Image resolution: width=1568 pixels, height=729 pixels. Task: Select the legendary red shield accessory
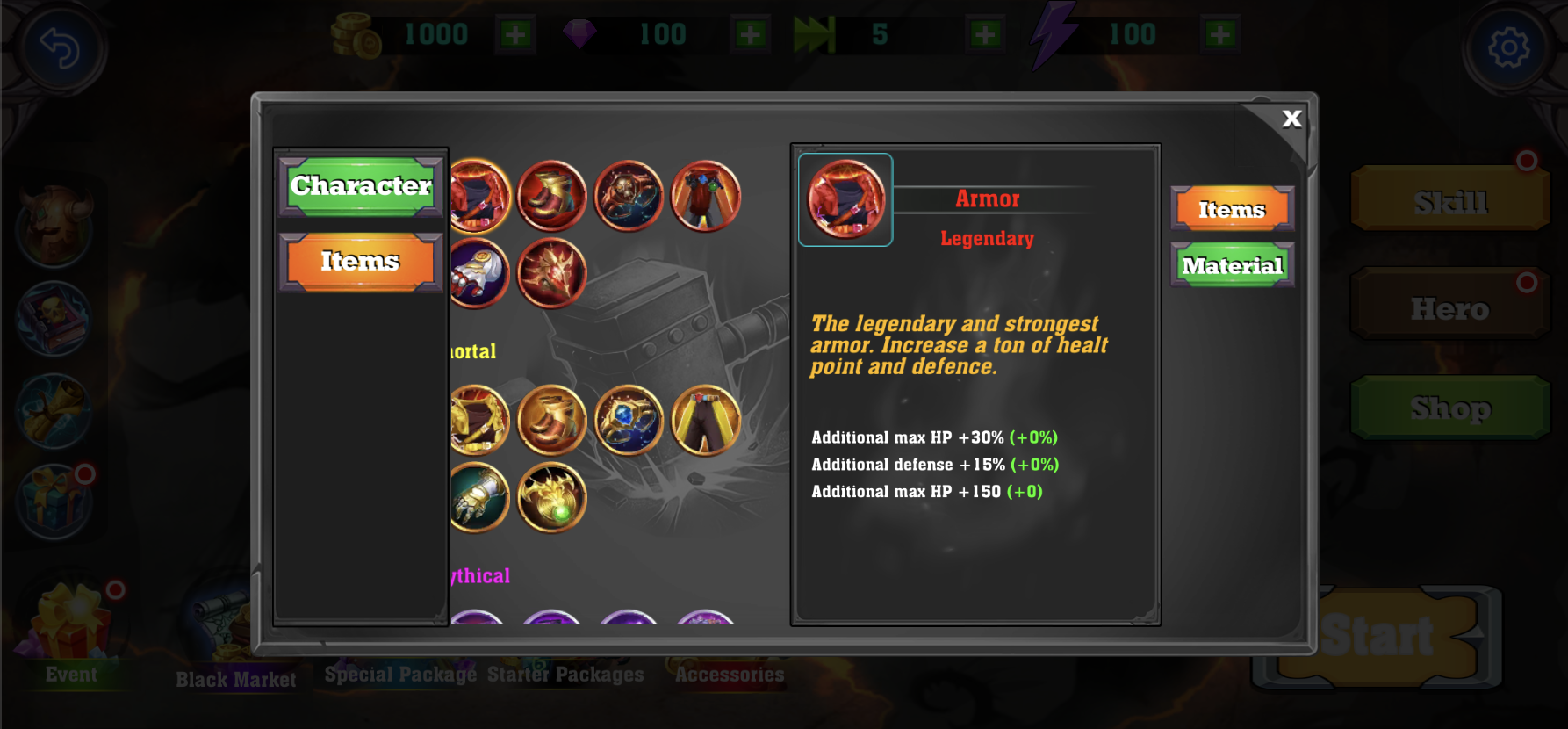click(629, 195)
